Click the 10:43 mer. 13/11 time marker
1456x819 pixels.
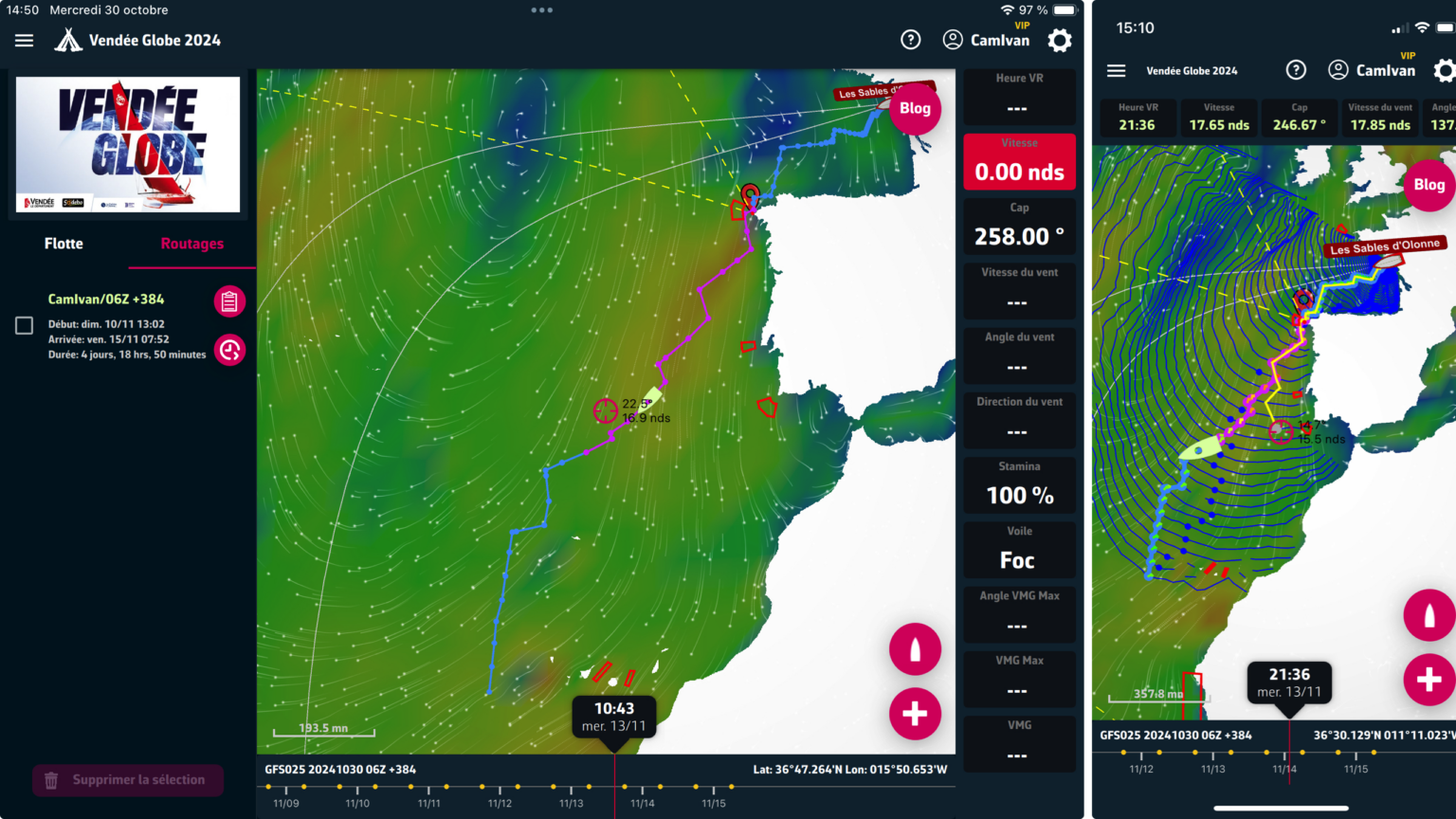[613, 718]
